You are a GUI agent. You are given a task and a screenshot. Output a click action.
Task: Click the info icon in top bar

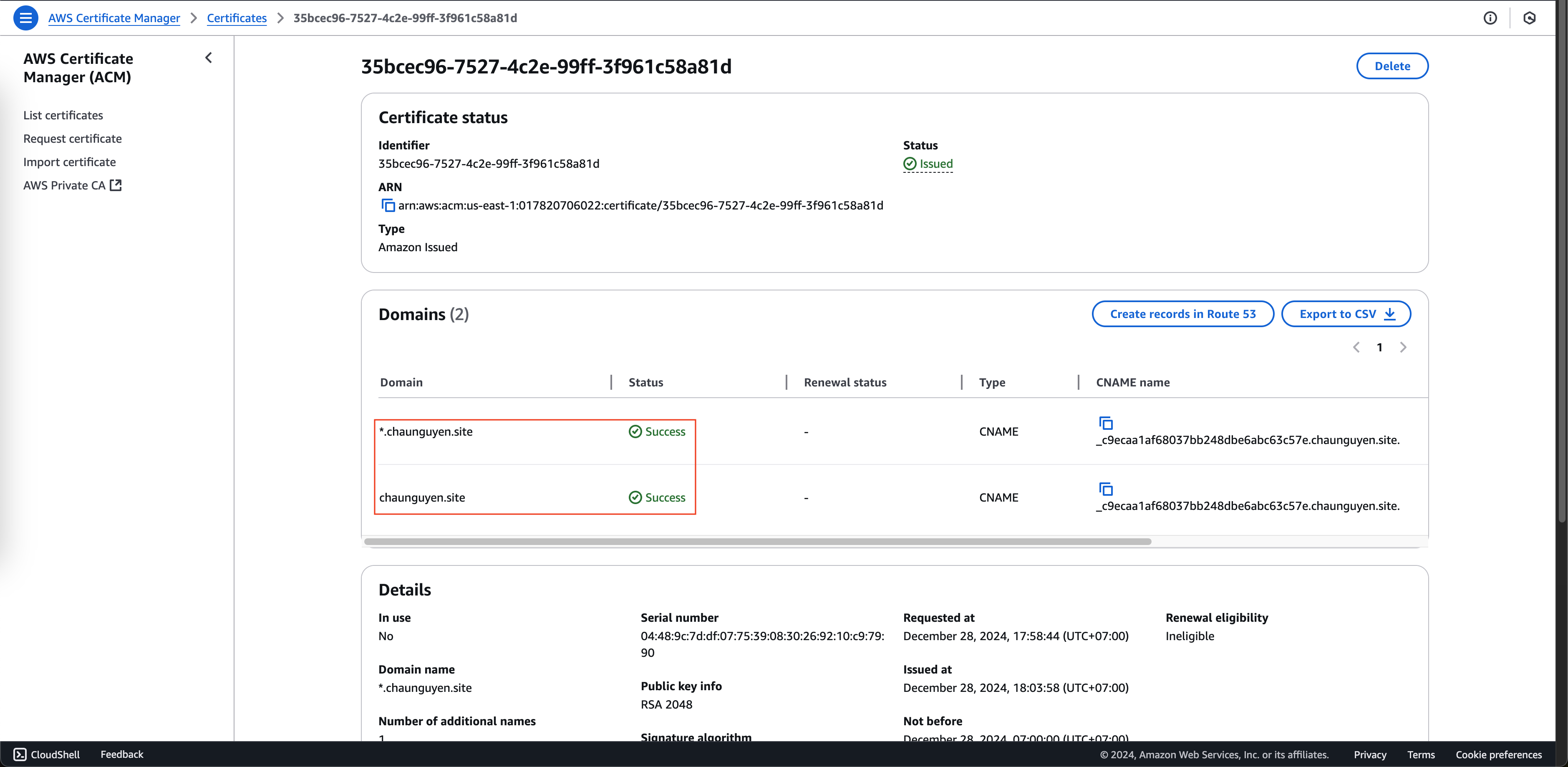(x=1490, y=18)
